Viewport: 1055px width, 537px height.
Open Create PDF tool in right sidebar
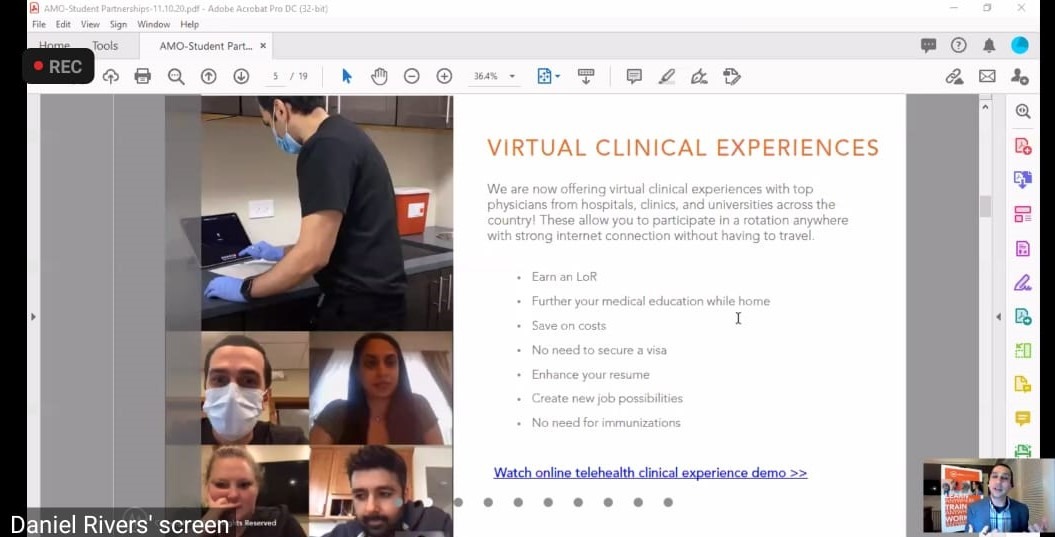(x=1022, y=146)
